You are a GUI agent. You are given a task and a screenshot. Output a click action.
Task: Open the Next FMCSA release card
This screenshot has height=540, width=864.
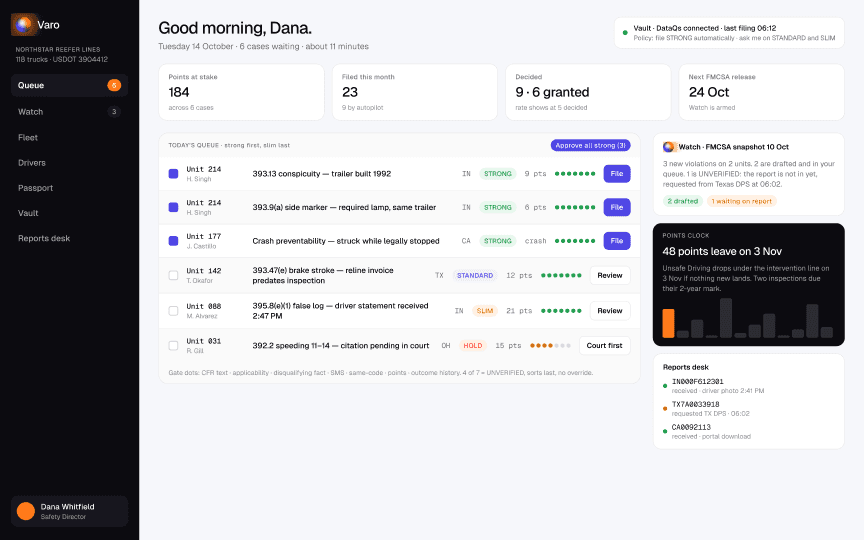[x=762, y=92]
